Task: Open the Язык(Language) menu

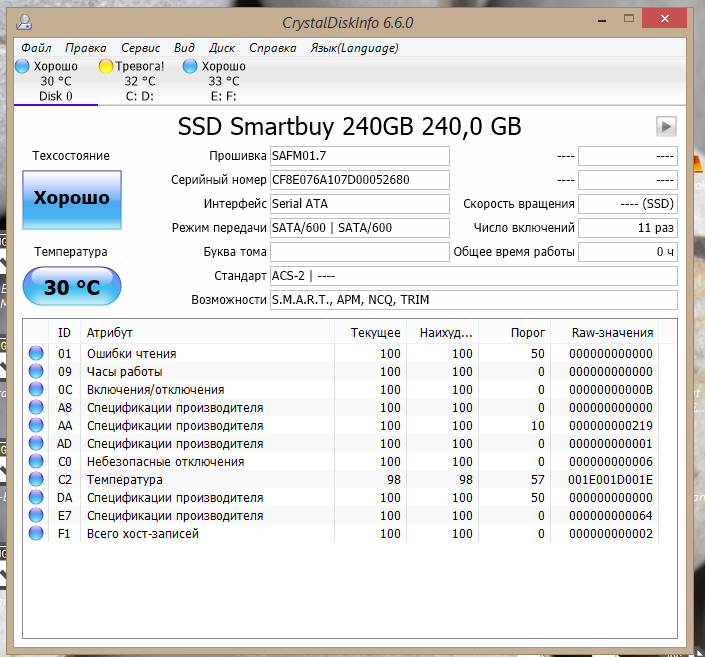Action: pyautogui.click(x=354, y=48)
